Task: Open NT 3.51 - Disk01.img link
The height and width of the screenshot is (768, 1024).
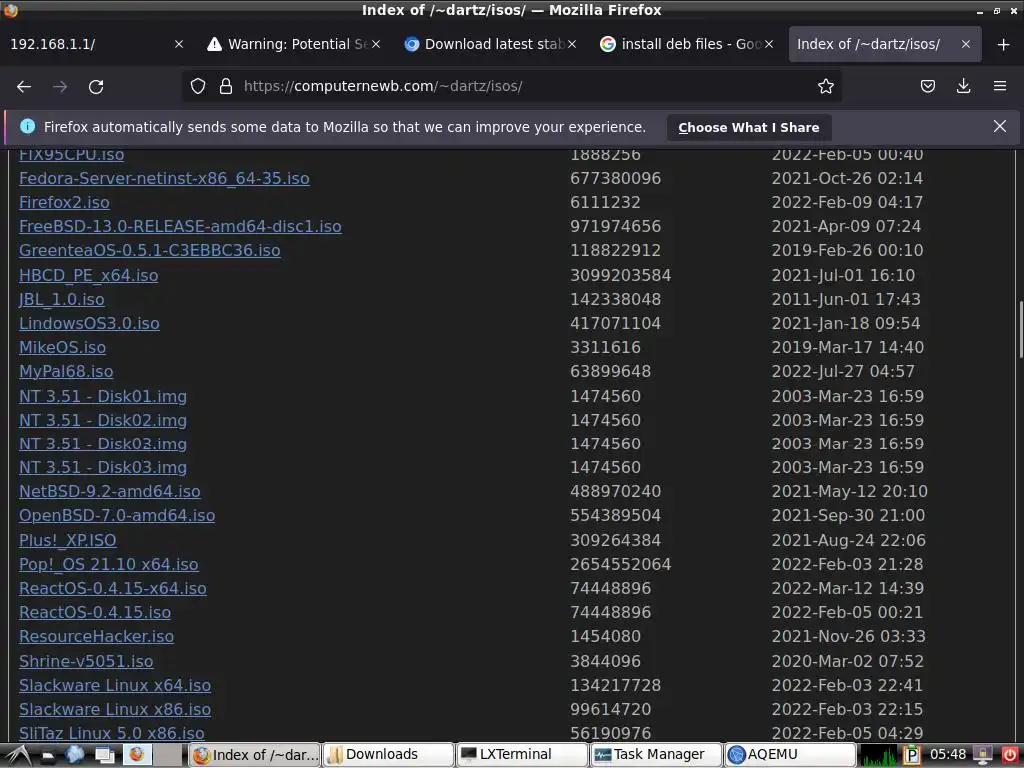Action: (x=103, y=396)
